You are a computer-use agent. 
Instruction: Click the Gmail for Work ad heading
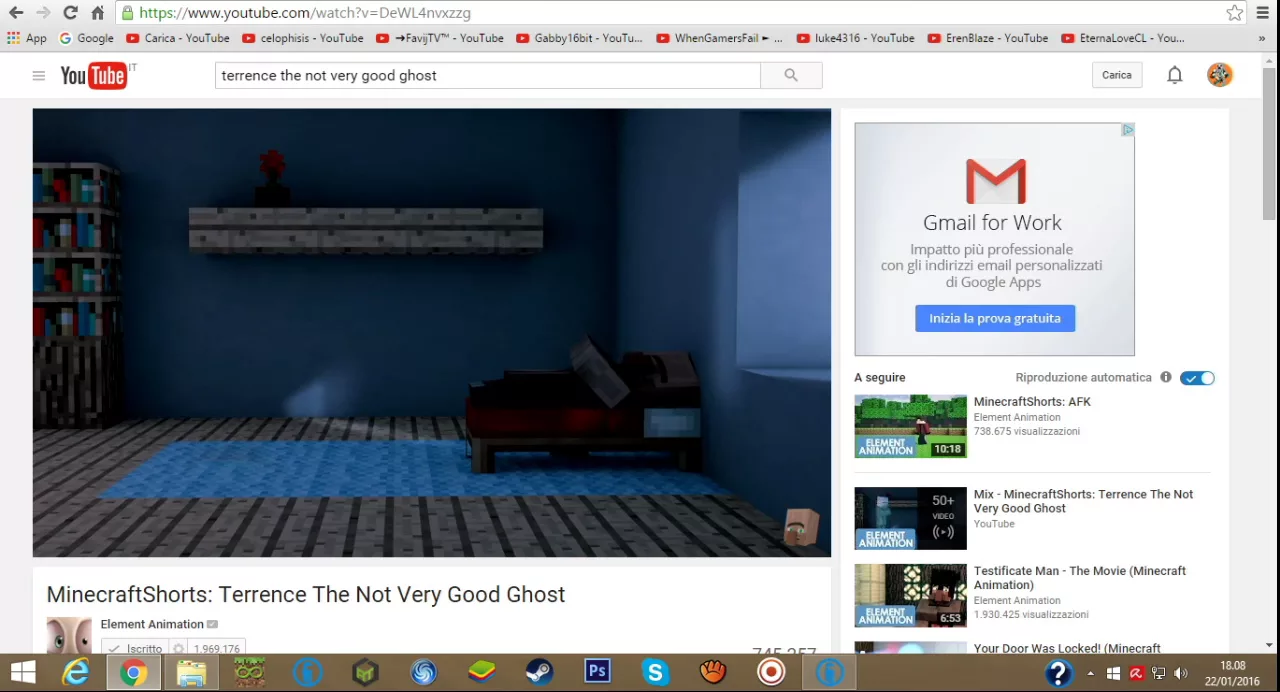click(x=992, y=222)
